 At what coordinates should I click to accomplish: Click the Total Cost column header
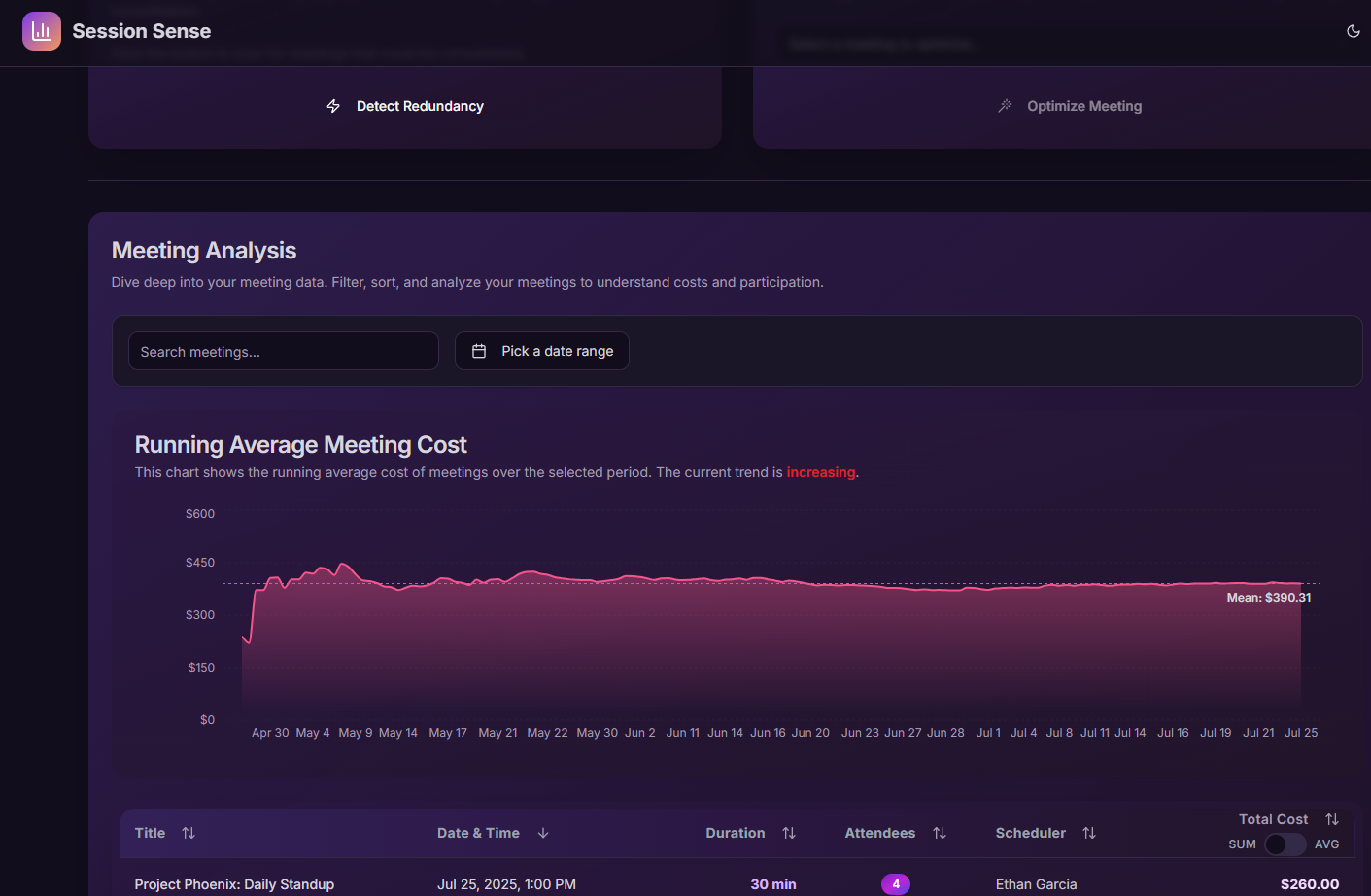tap(1273, 819)
